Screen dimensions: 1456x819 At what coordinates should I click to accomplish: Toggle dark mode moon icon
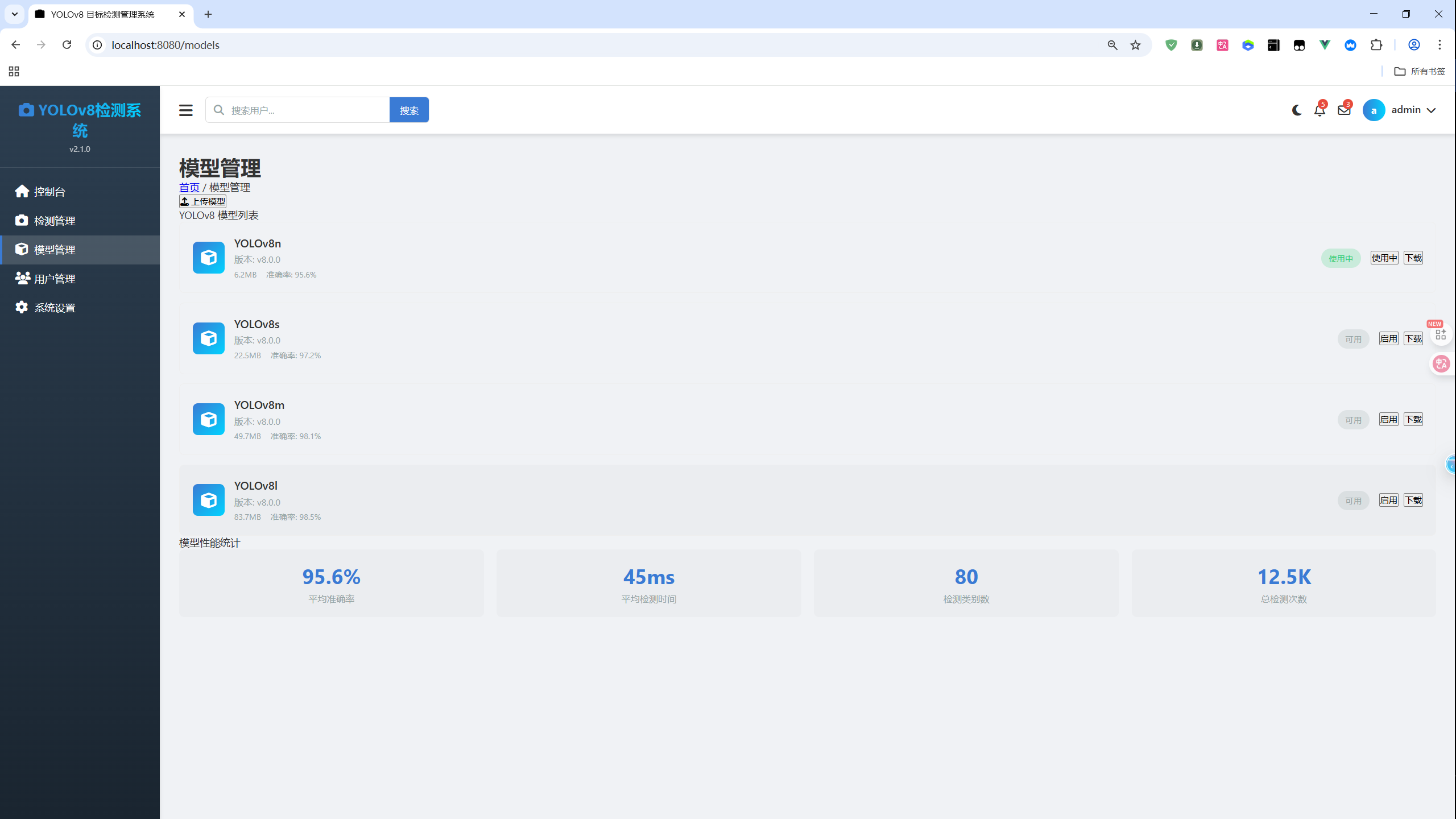point(1296,110)
